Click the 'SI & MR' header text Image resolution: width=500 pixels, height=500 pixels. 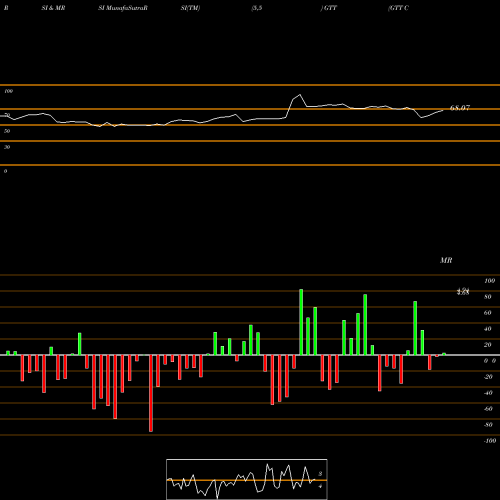coord(53,8)
